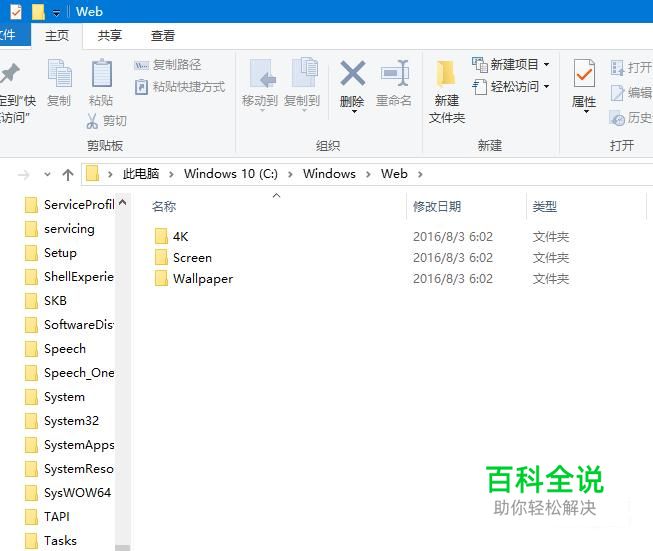653x551 pixels.
Task: Click the navigation pane vertical scrollbar track
Action: [123, 375]
